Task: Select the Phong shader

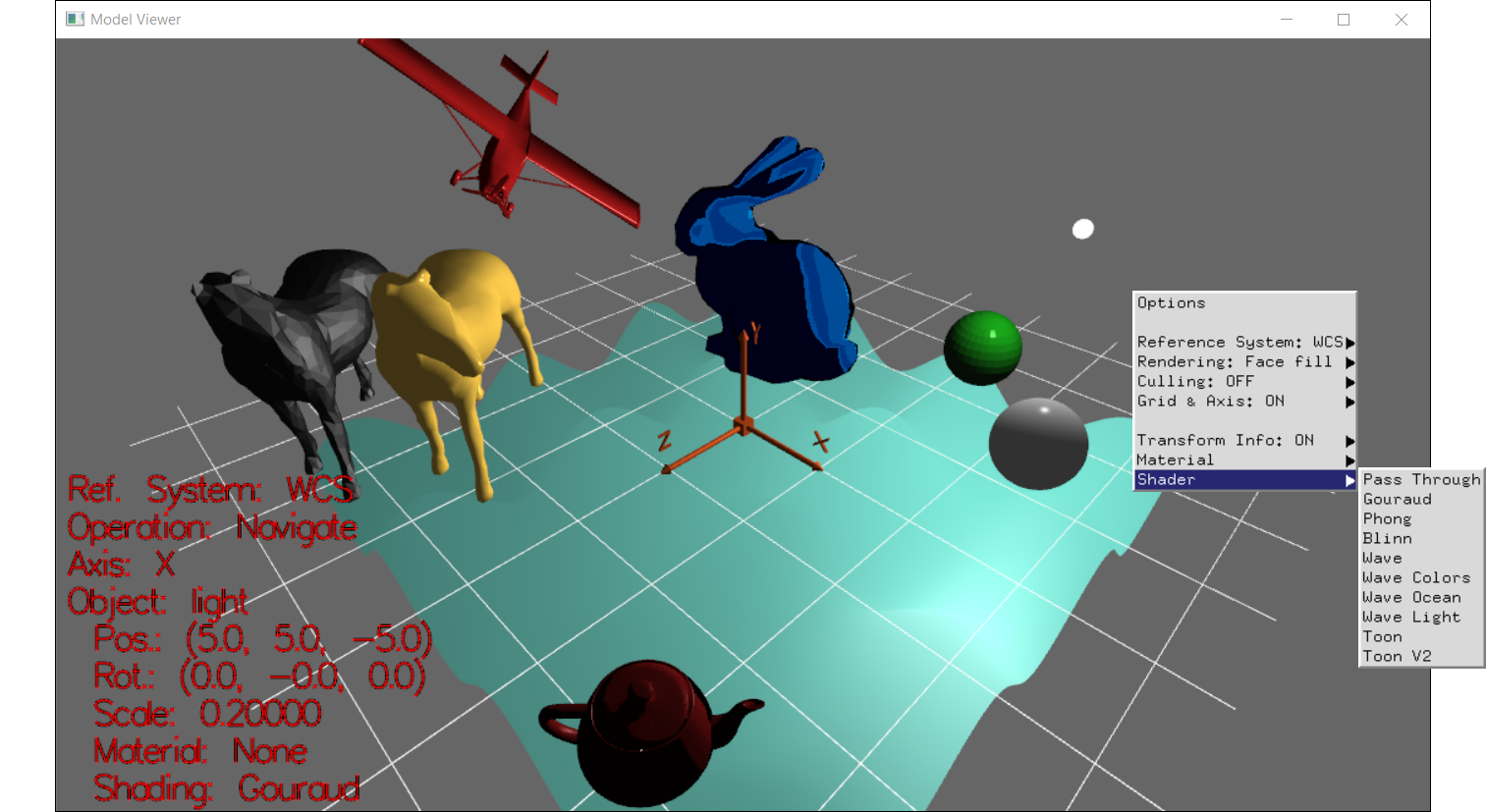Action: coord(1421,518)
